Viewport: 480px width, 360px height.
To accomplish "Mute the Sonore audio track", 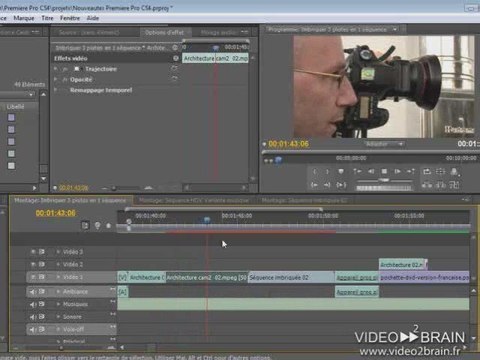I will 33,317.
